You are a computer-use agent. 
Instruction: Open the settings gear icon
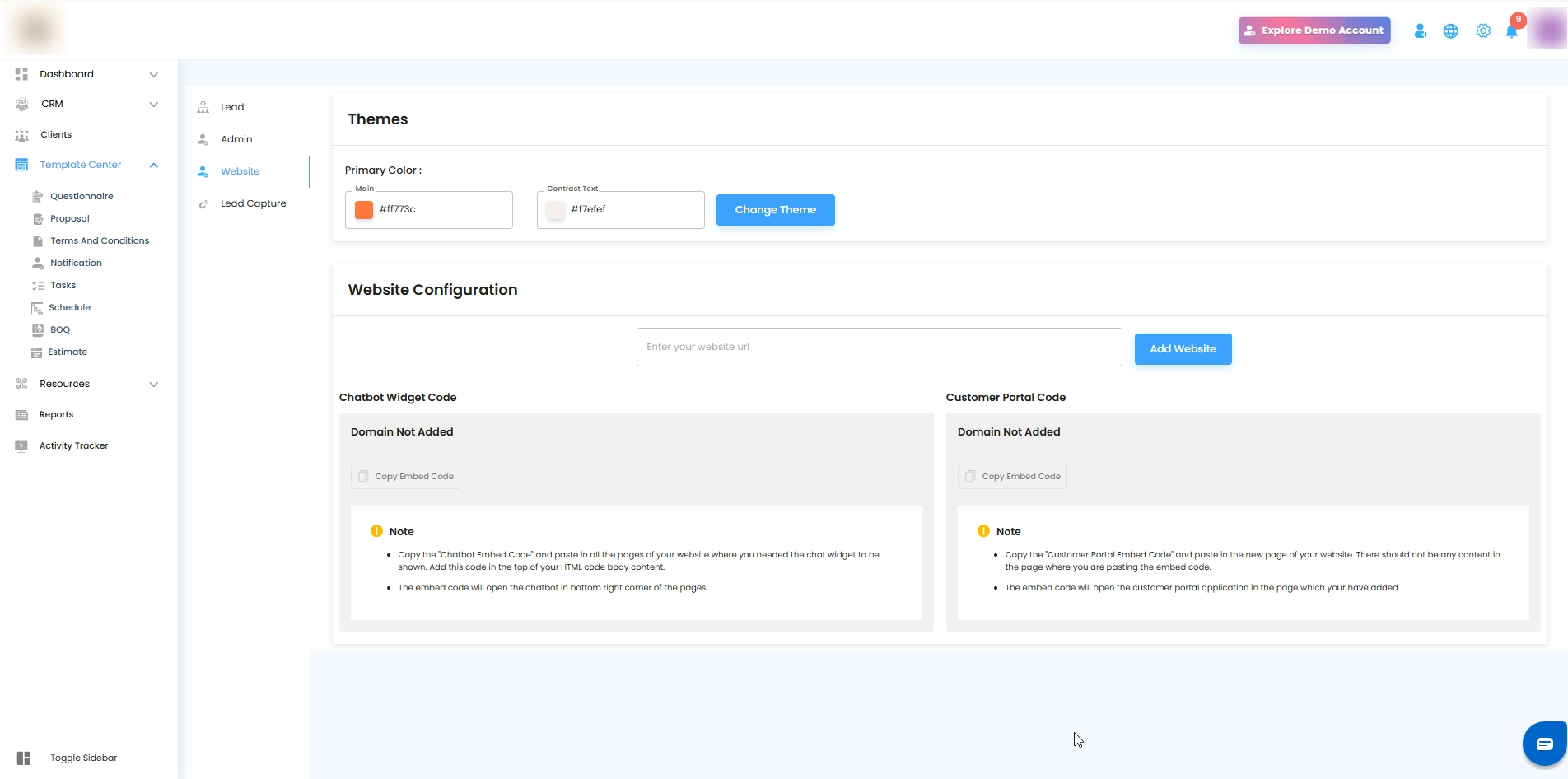pyautogui.click(x=1483, y=31)
